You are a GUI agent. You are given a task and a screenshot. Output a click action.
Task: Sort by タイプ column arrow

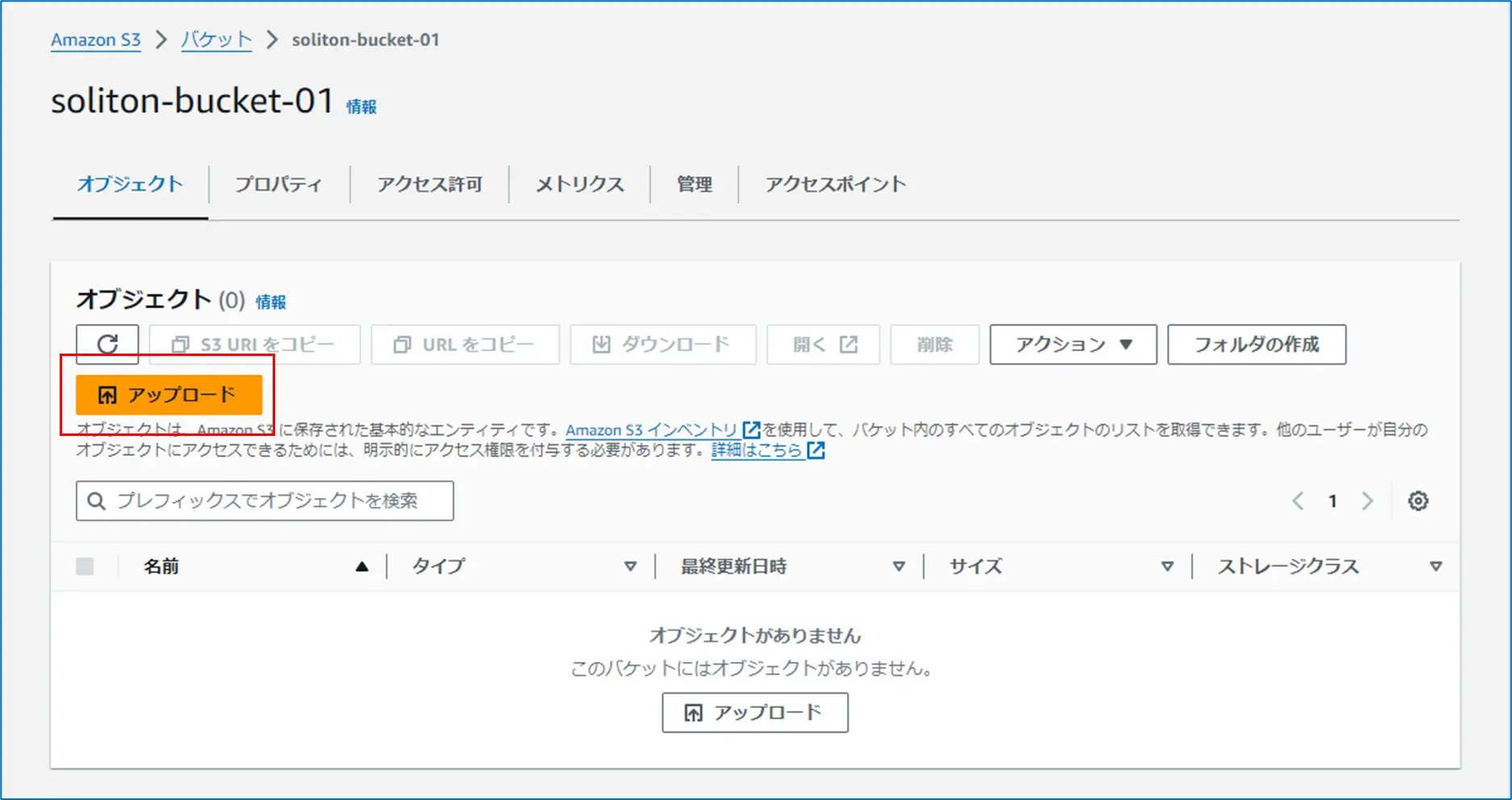click(630, 567)
